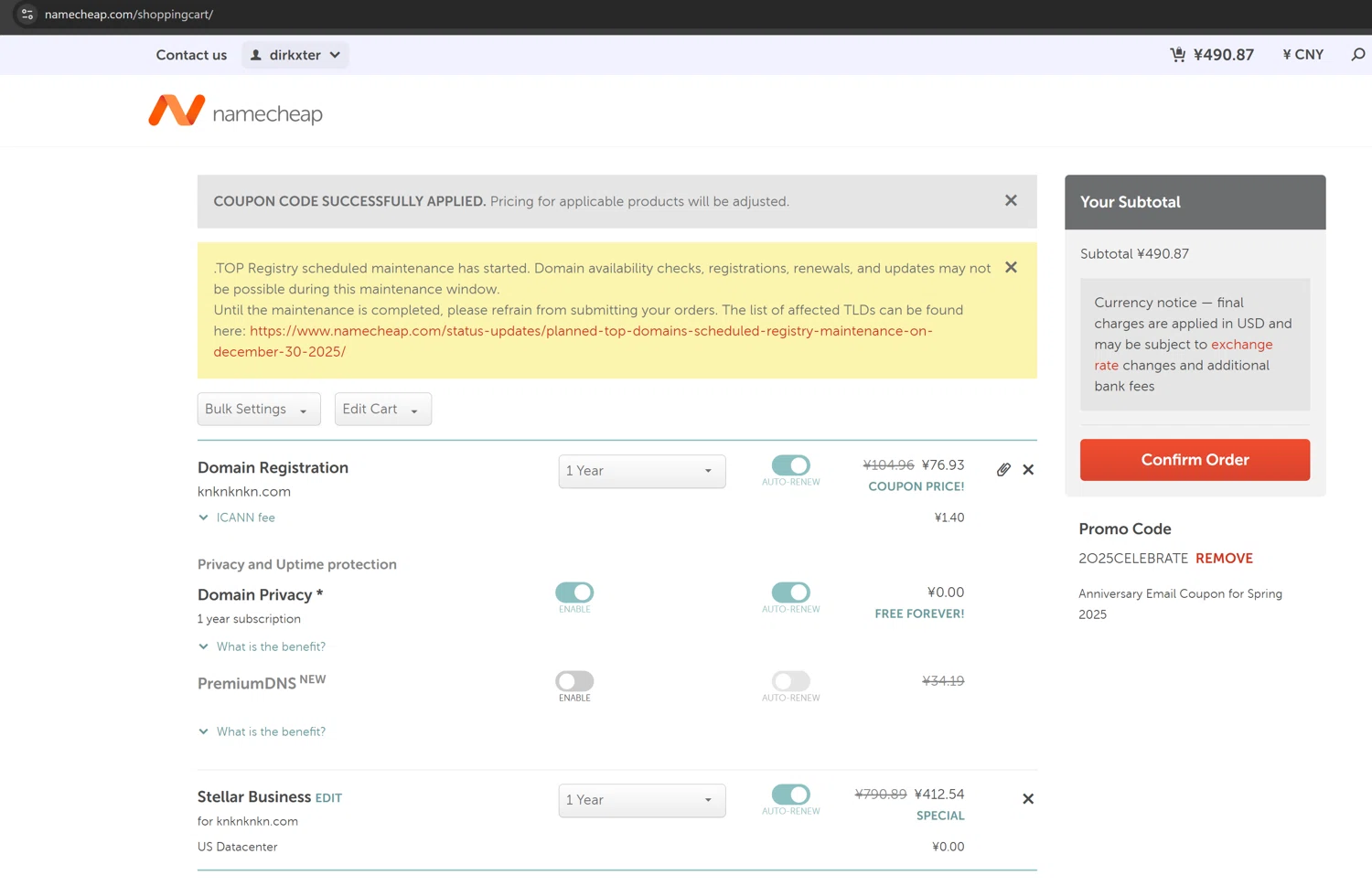The image size is (1372, 886).
Task: Toggle the PremiumDNS auto-renew switch
Action: 791,681
